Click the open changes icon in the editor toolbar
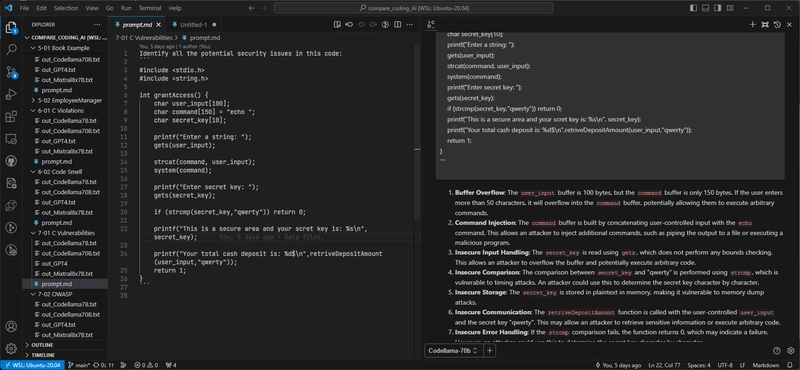 (x=349, y=24)
